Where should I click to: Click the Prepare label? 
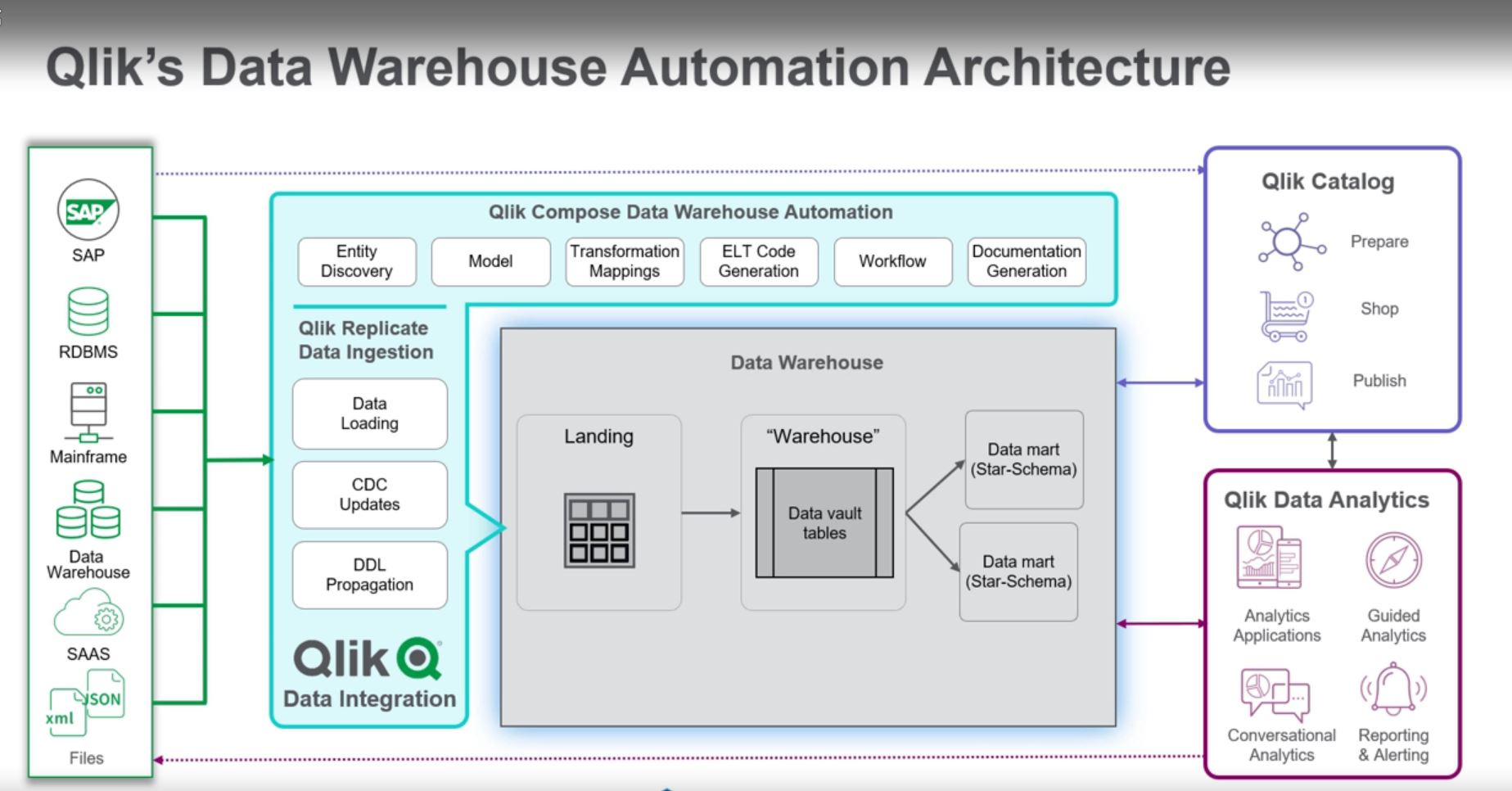point(1379,242)
